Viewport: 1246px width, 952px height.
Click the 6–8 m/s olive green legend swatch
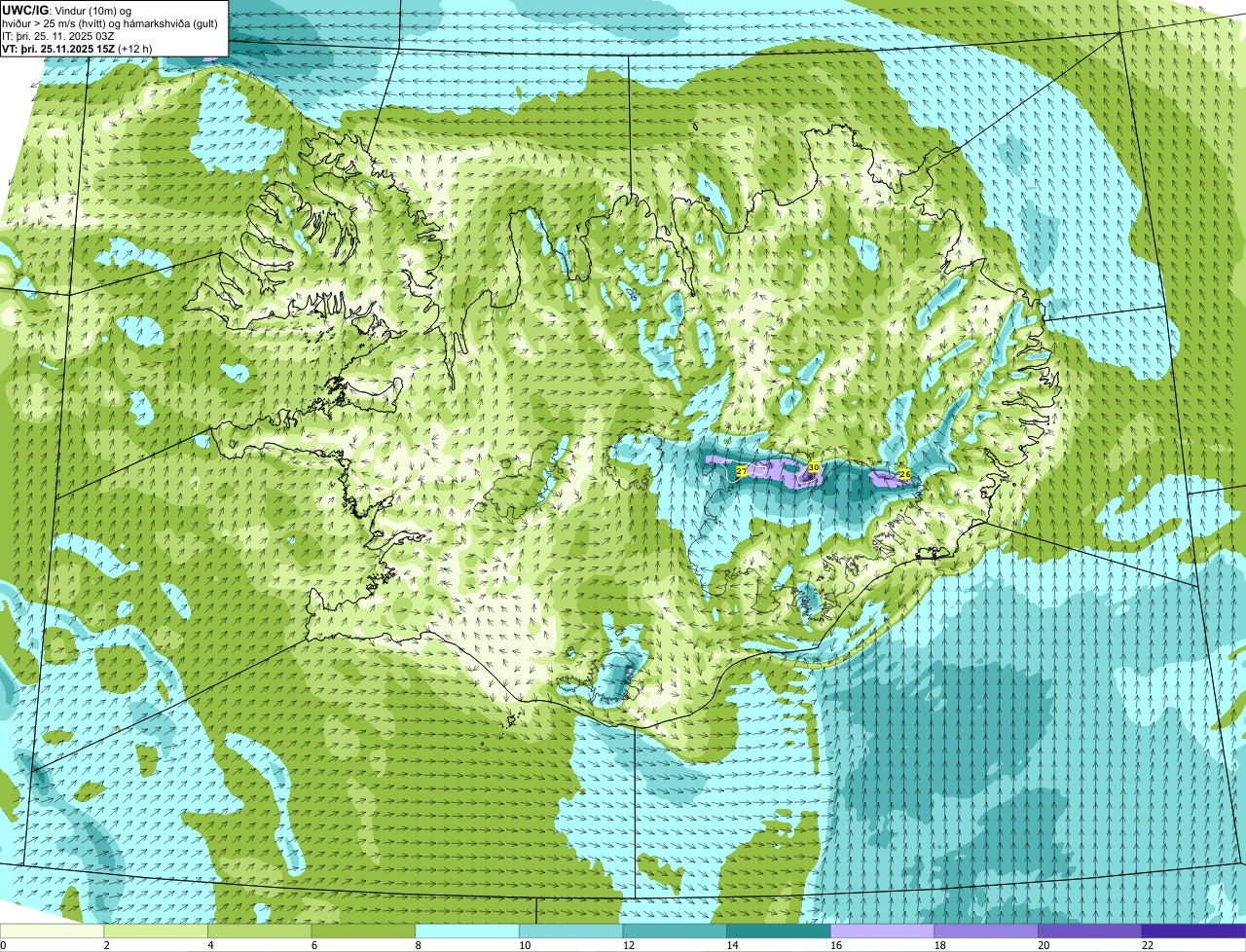pos(363,931)
